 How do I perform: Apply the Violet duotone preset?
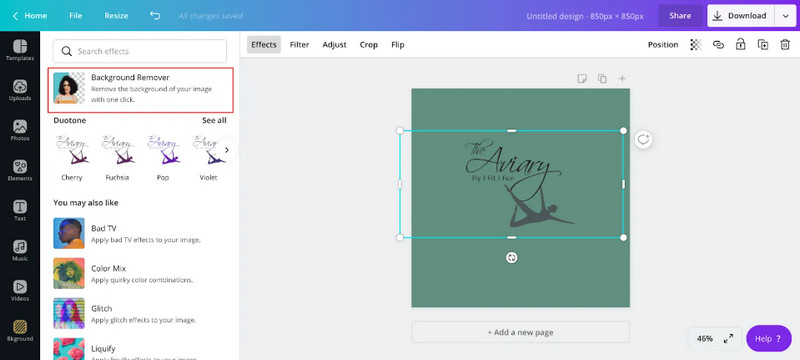click(x=208, y=158)
